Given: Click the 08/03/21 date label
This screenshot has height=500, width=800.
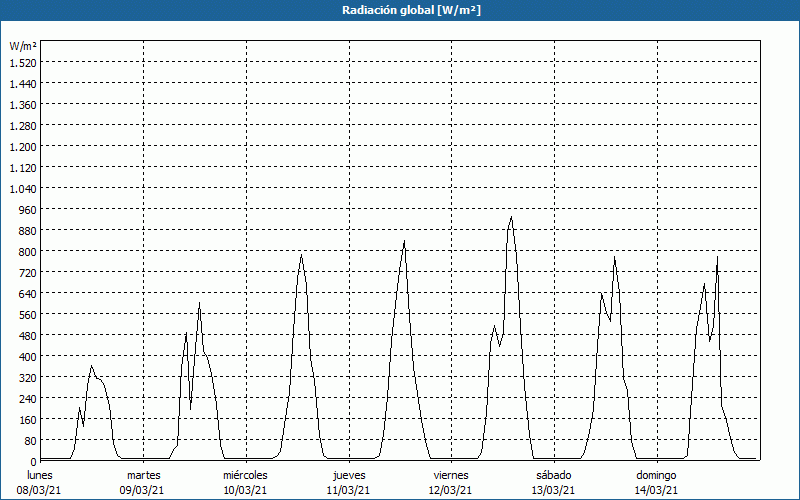Looking at the screenshot, I should point(40,490).
